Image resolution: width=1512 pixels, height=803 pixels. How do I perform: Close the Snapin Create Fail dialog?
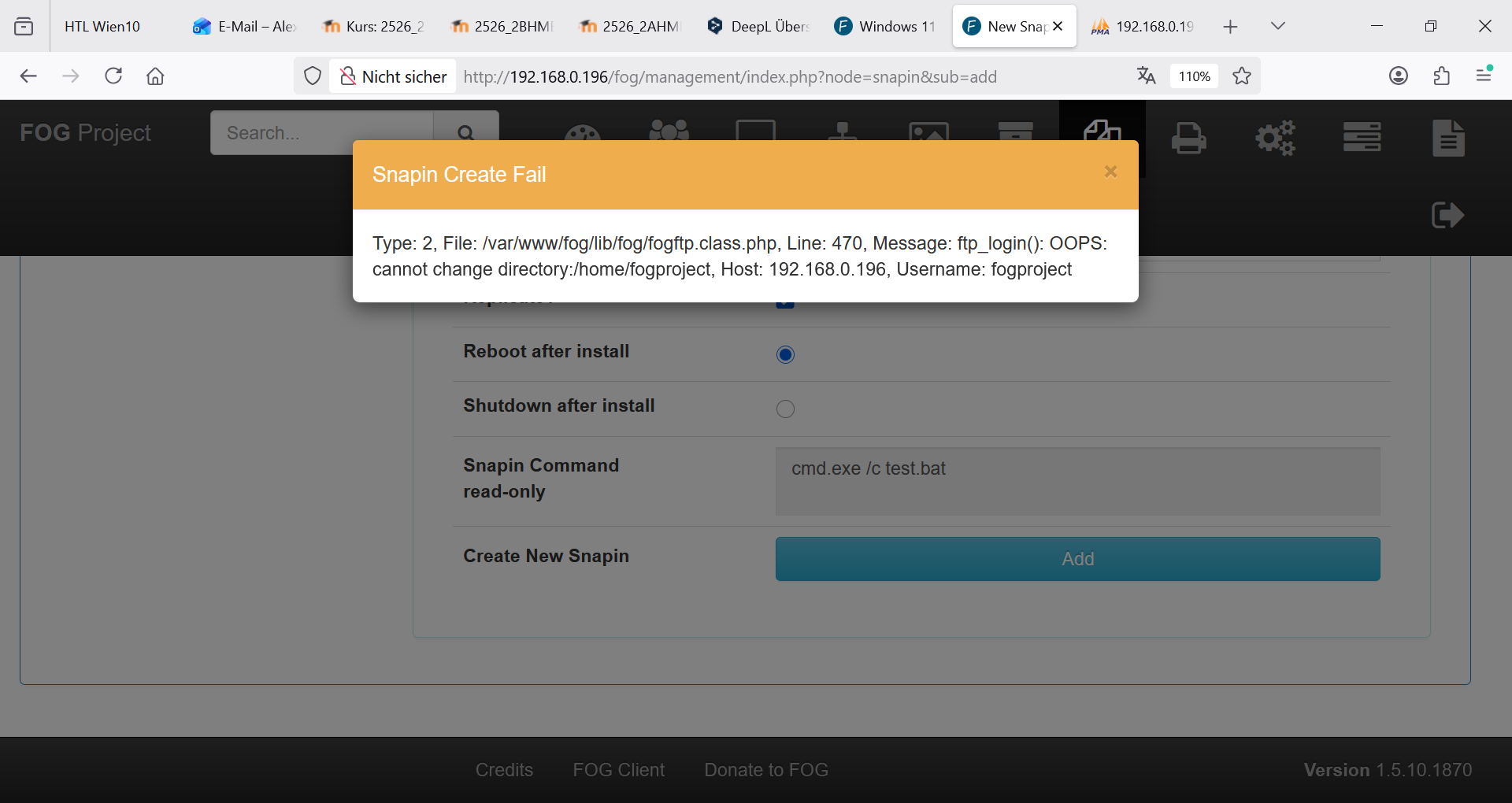click(x=1110, y=172)
